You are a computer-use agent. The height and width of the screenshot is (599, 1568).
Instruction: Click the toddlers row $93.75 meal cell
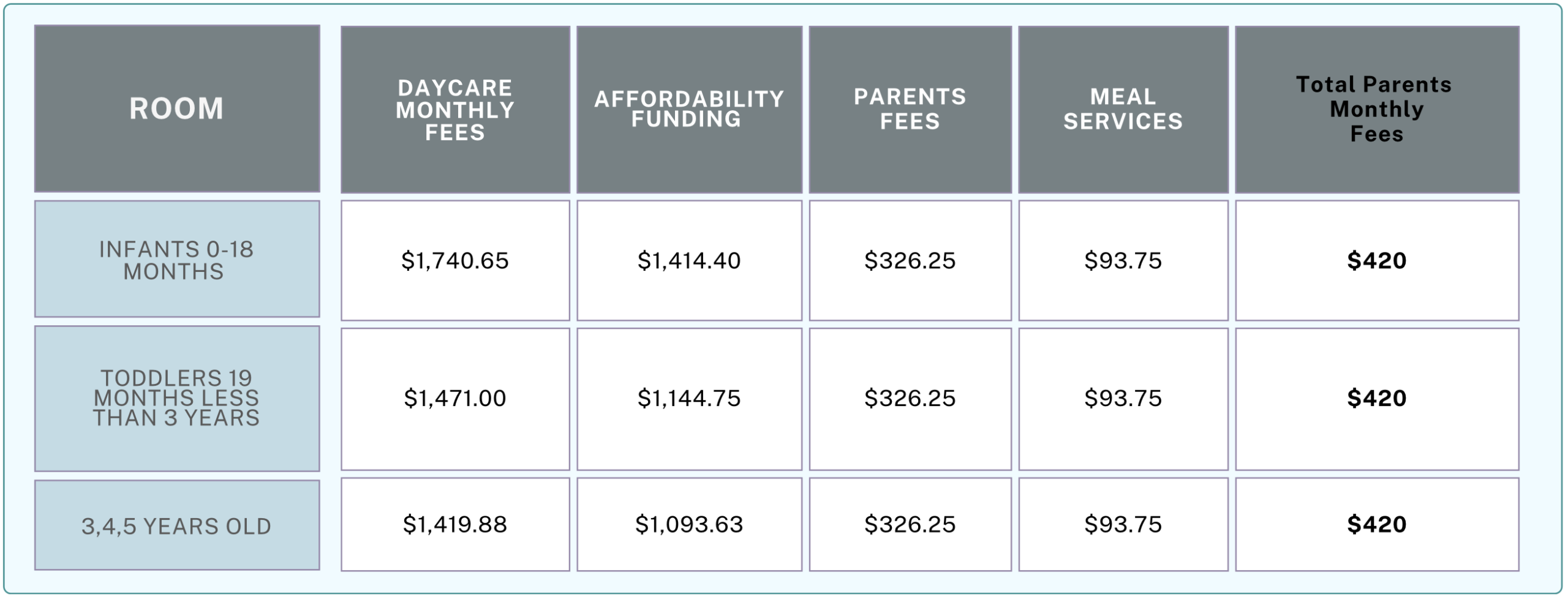pyautogui.click(x=1123, y=398)
